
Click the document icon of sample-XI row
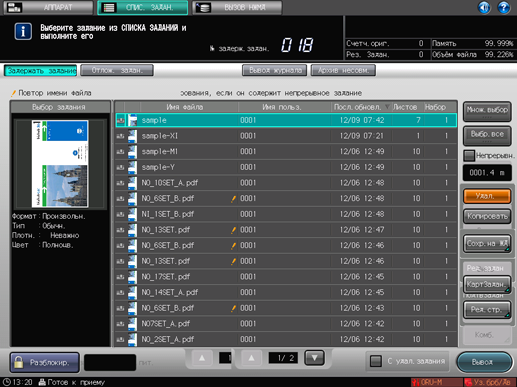[133, 136]
